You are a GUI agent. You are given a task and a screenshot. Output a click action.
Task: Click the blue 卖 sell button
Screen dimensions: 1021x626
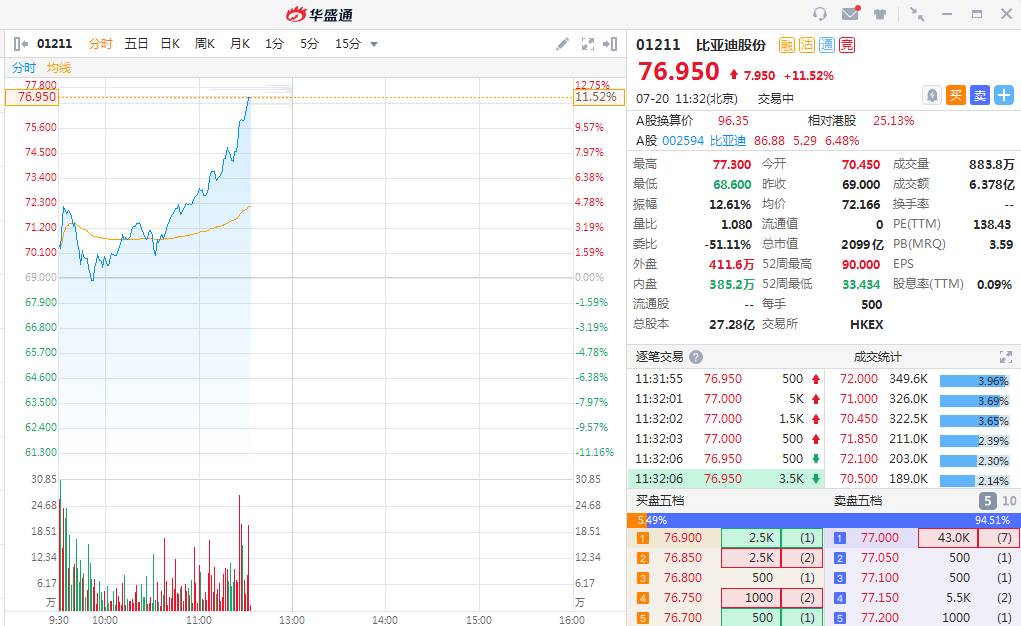coord(979,96)
